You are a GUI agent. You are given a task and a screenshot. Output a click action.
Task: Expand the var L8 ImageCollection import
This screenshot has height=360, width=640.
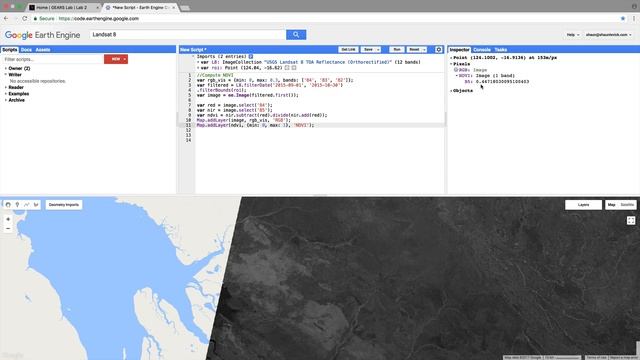pyautogui.click(x=198, y=62)
